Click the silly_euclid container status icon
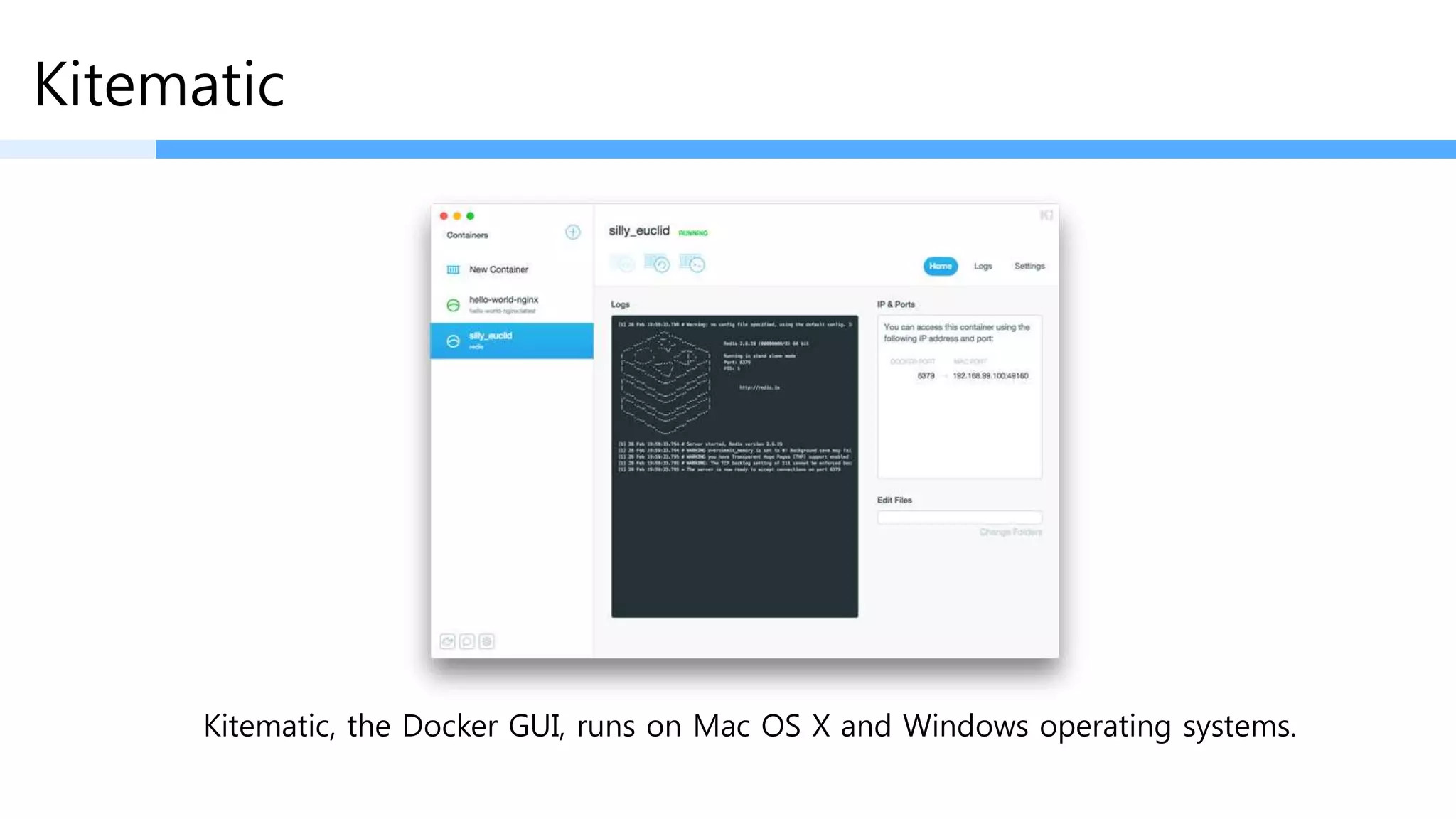The width and height of the screenshot is (1456, 819). pos(453,341)
